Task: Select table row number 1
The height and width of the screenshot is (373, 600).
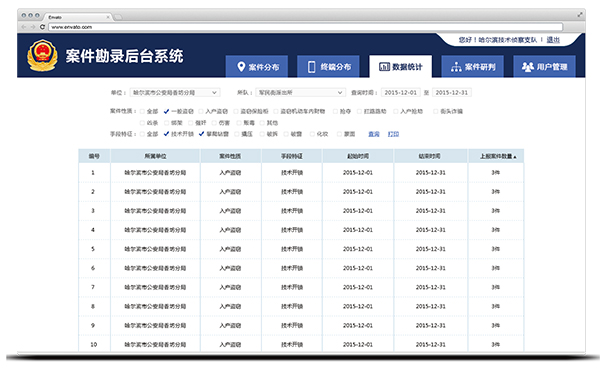Action: point(301,173)
